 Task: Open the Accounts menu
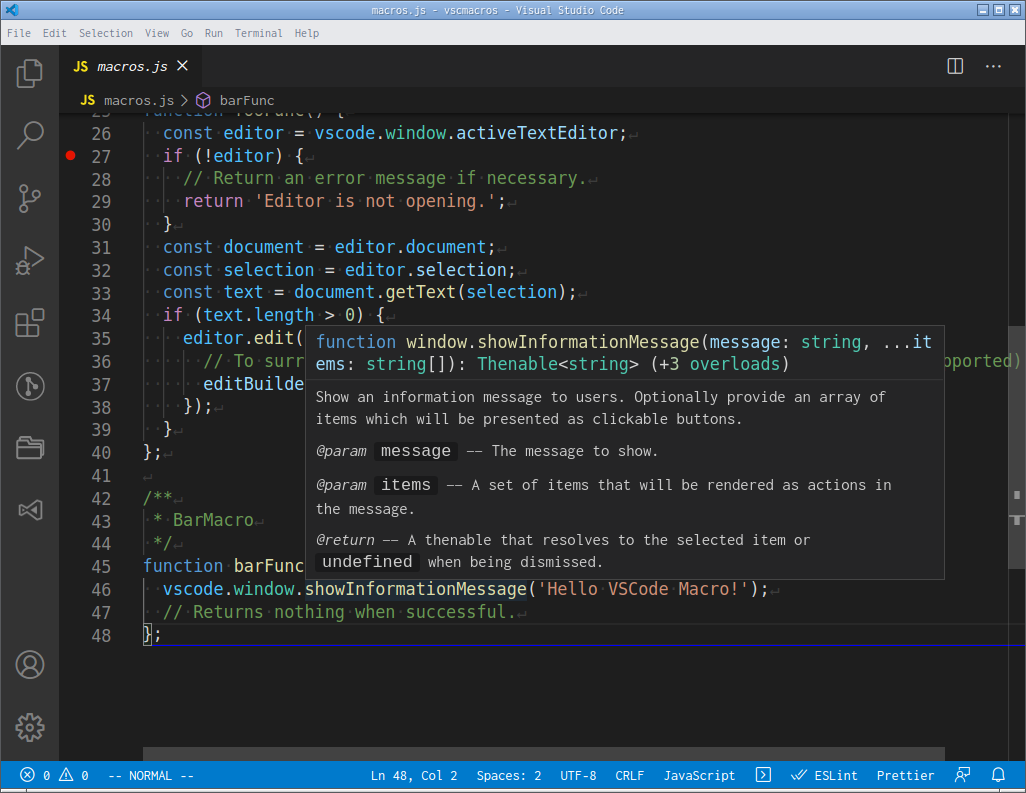[x=29, y=665]
